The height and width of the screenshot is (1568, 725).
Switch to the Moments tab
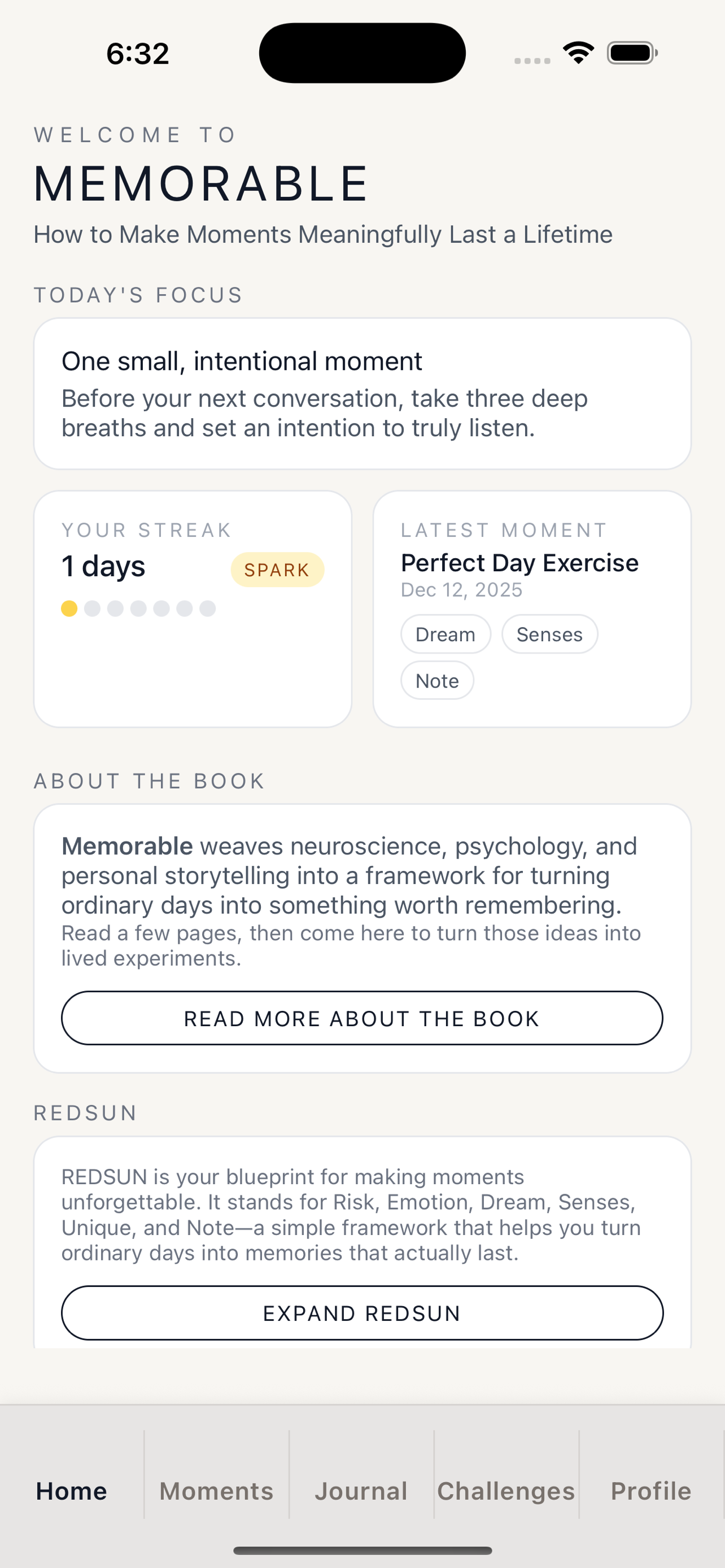(217, 1491)
